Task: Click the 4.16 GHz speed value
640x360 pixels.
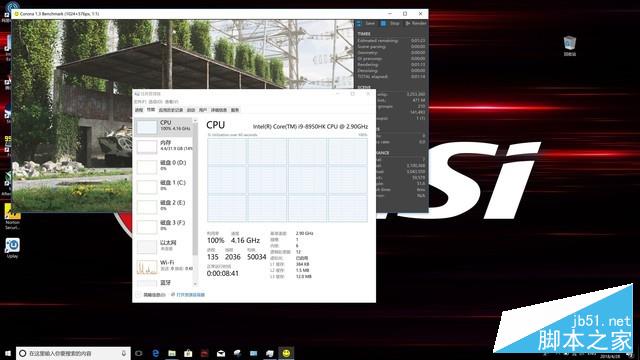Action: [x=245, y=240]
